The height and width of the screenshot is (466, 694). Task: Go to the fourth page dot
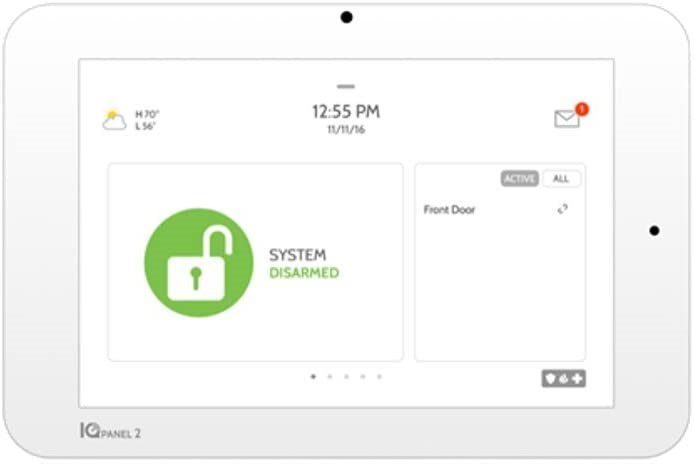[363, 377]
